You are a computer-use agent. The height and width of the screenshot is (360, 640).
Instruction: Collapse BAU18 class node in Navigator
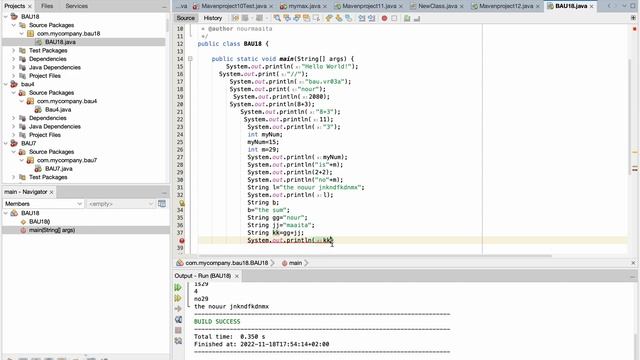click(x=6, y=213)
